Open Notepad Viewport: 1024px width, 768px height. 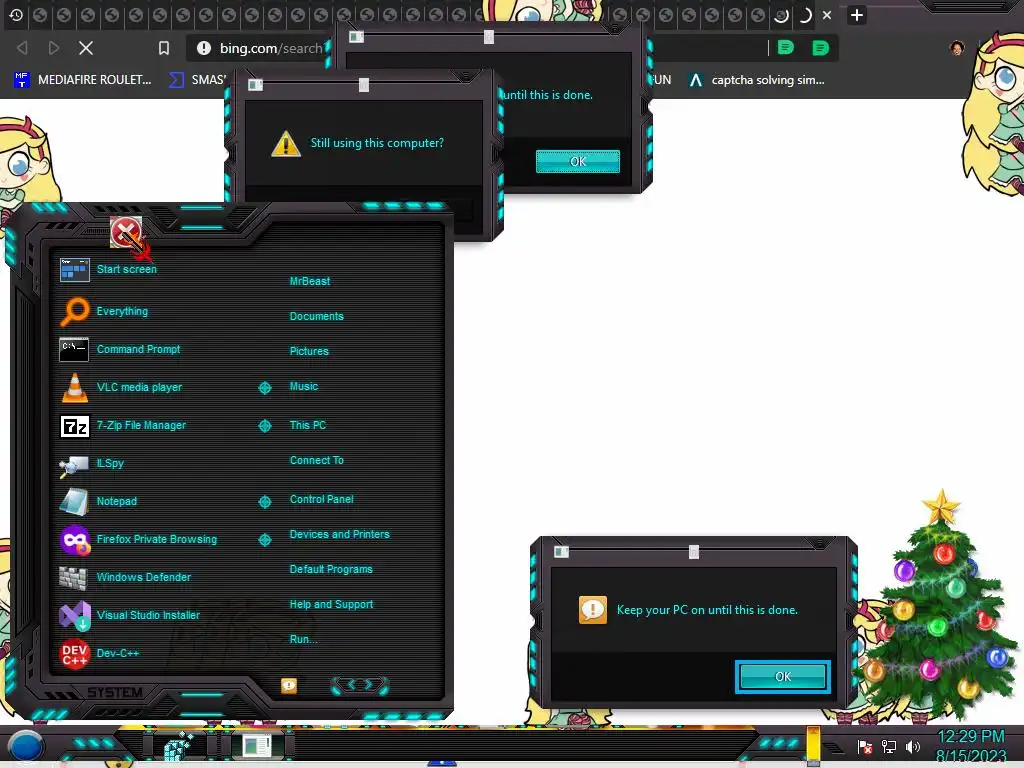coord(99,501)
